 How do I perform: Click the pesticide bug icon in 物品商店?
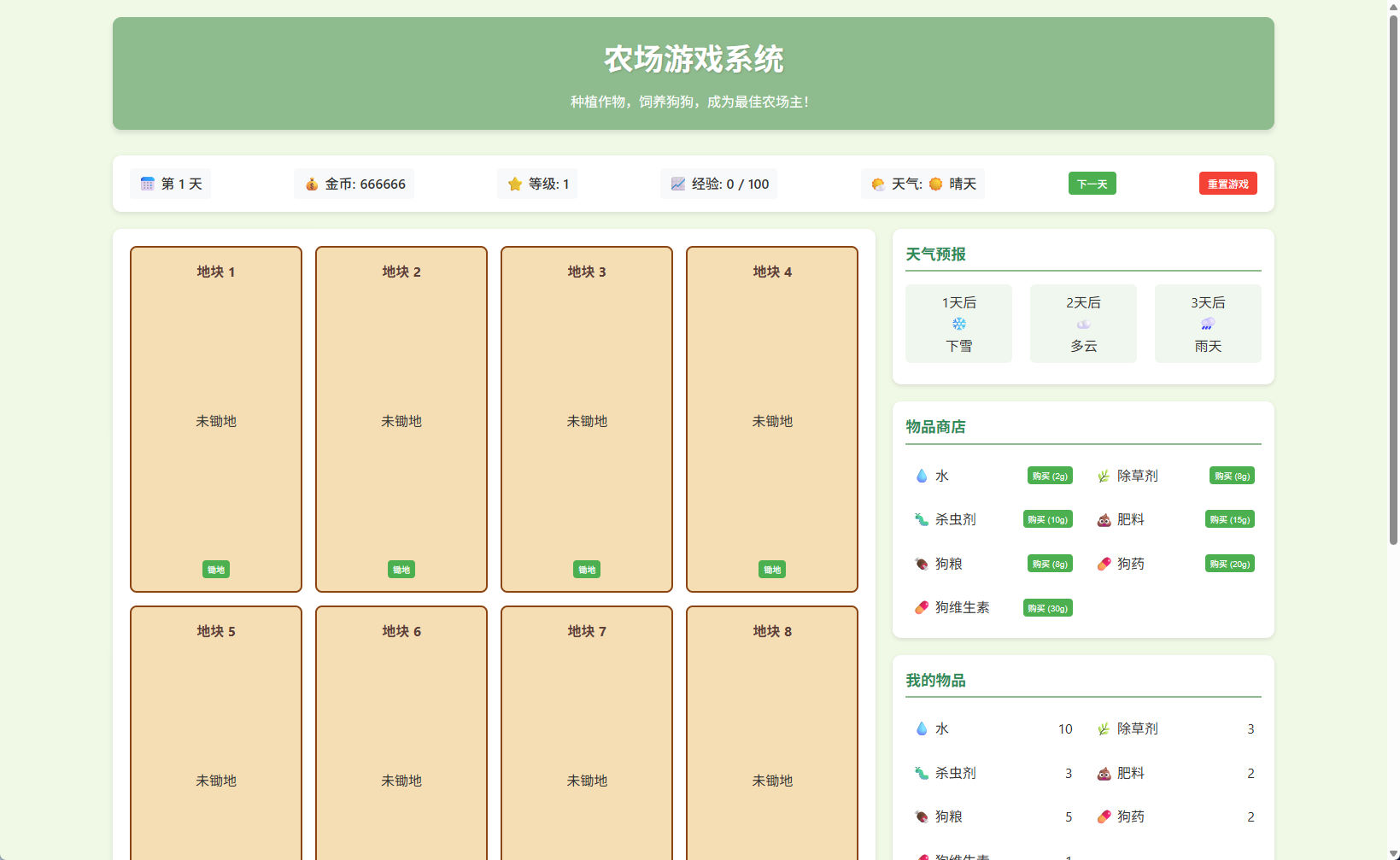tap(922, 519)
